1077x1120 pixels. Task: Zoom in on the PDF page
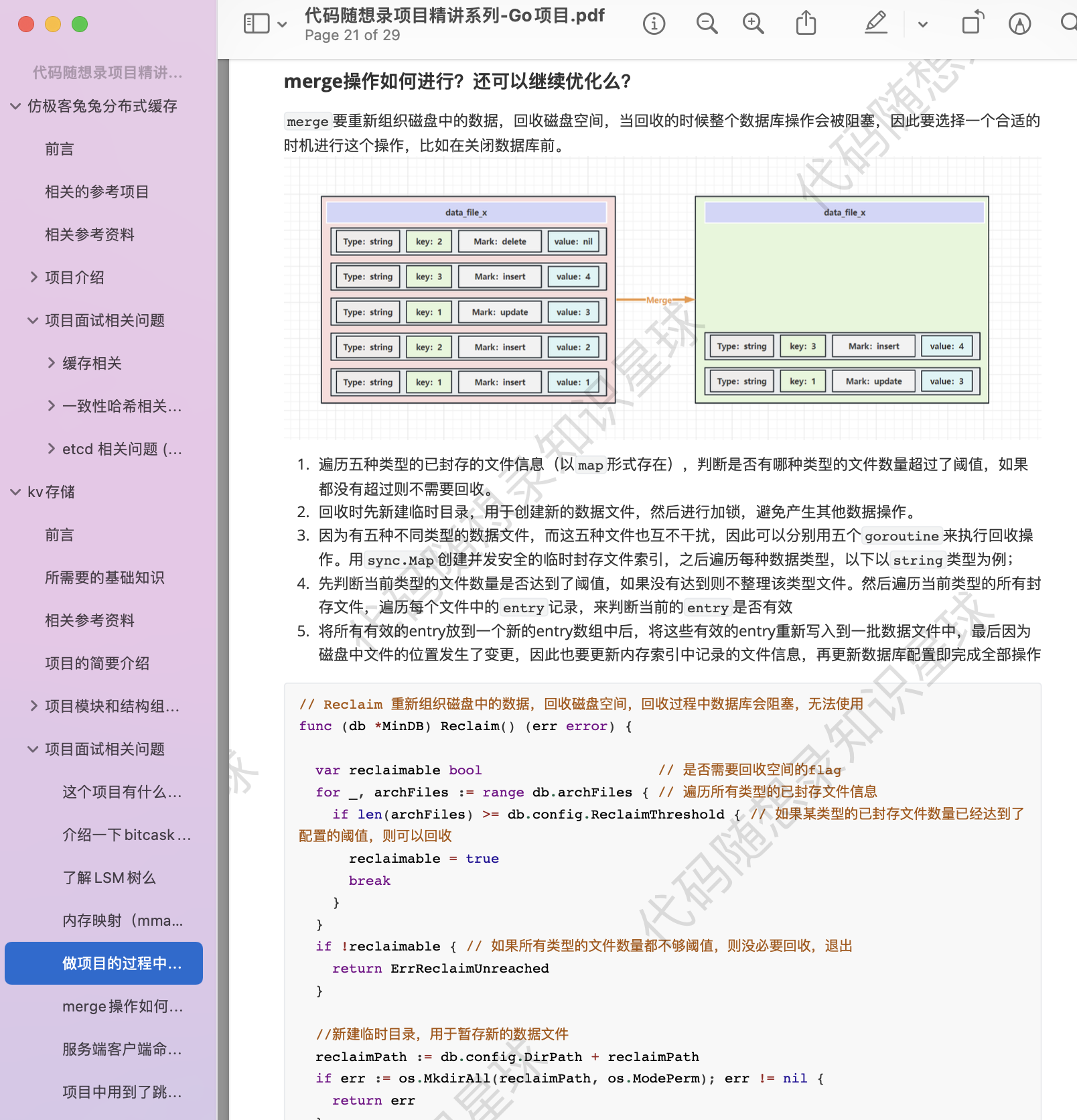pyautogui.click(x=753, y=24)
